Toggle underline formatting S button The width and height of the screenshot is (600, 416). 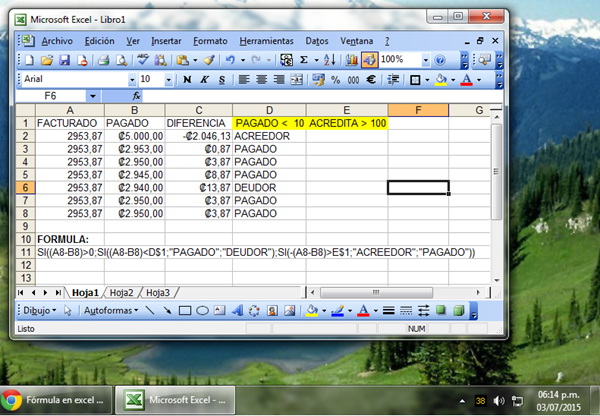(222, 80)
